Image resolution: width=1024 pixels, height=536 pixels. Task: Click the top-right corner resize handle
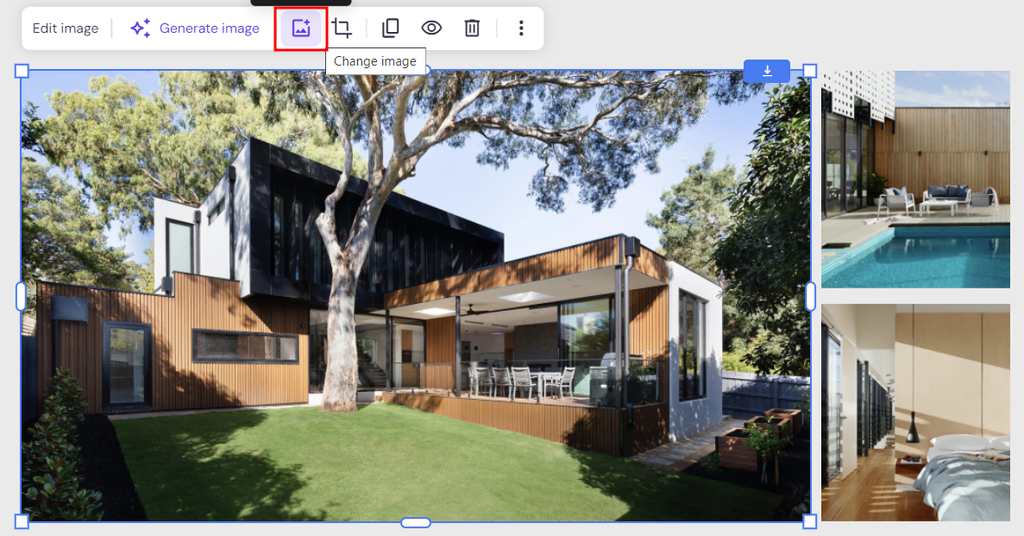[x=810, y=71]
